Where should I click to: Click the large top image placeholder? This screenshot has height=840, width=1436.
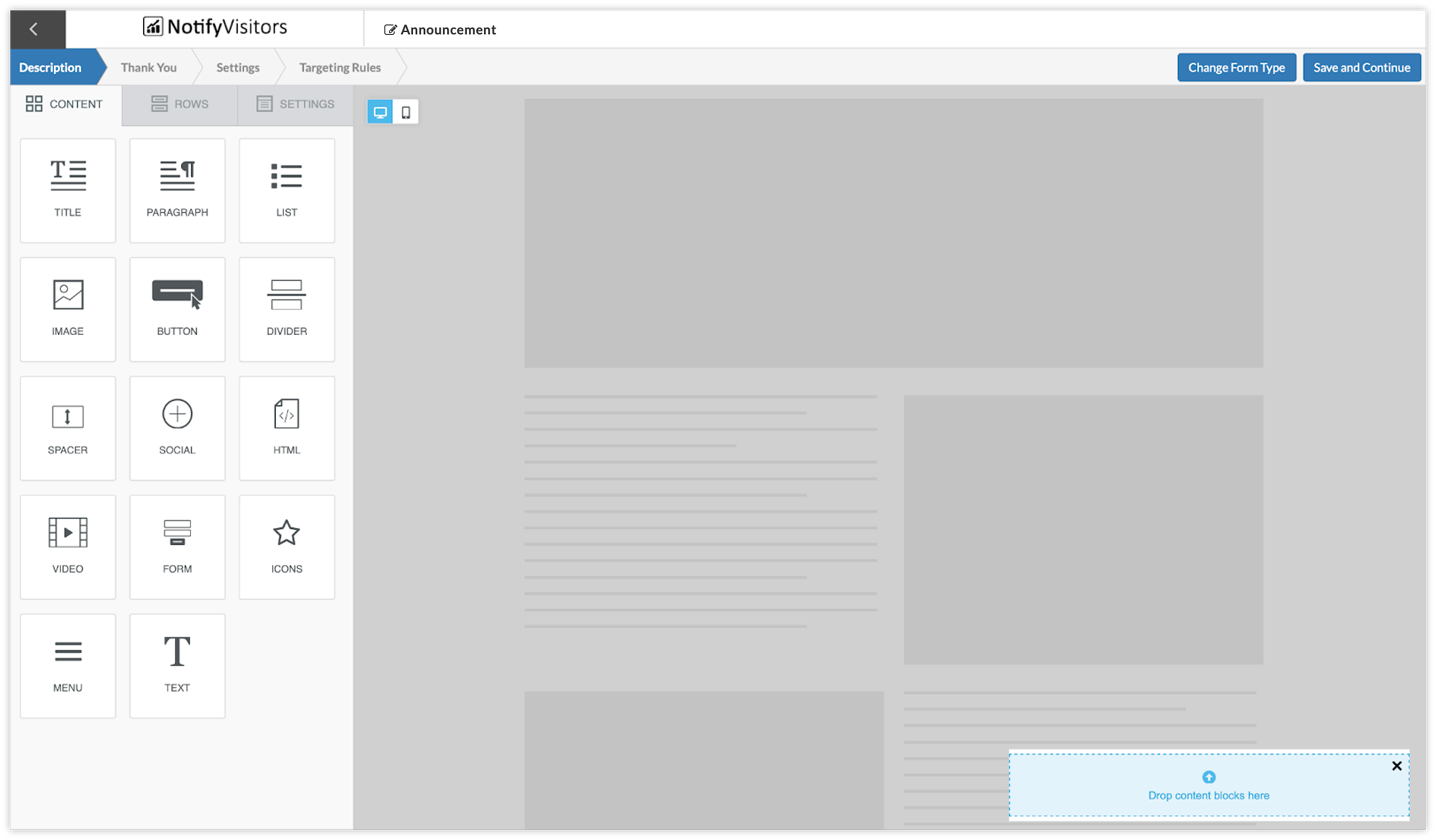894,233
